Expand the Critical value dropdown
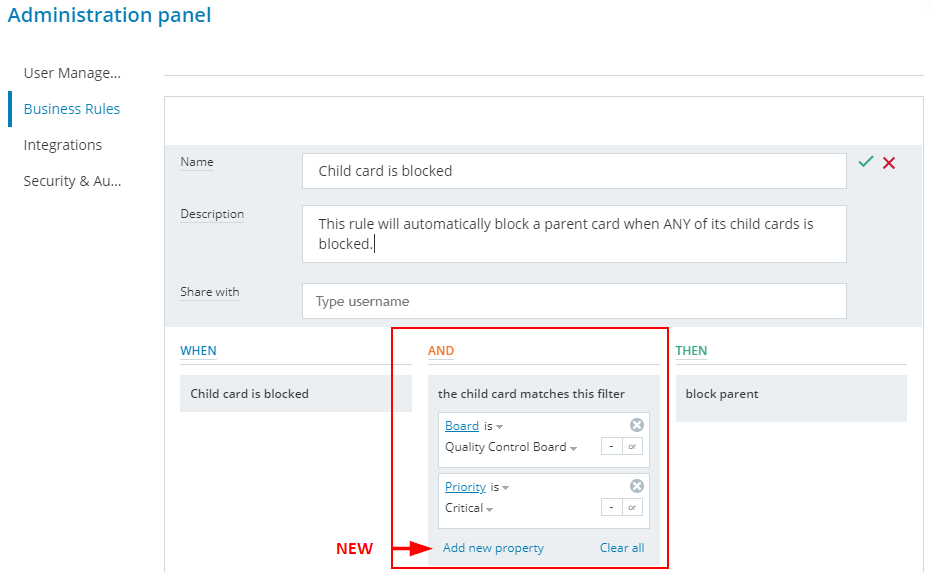The image size is (931, 572). [470, 509]
